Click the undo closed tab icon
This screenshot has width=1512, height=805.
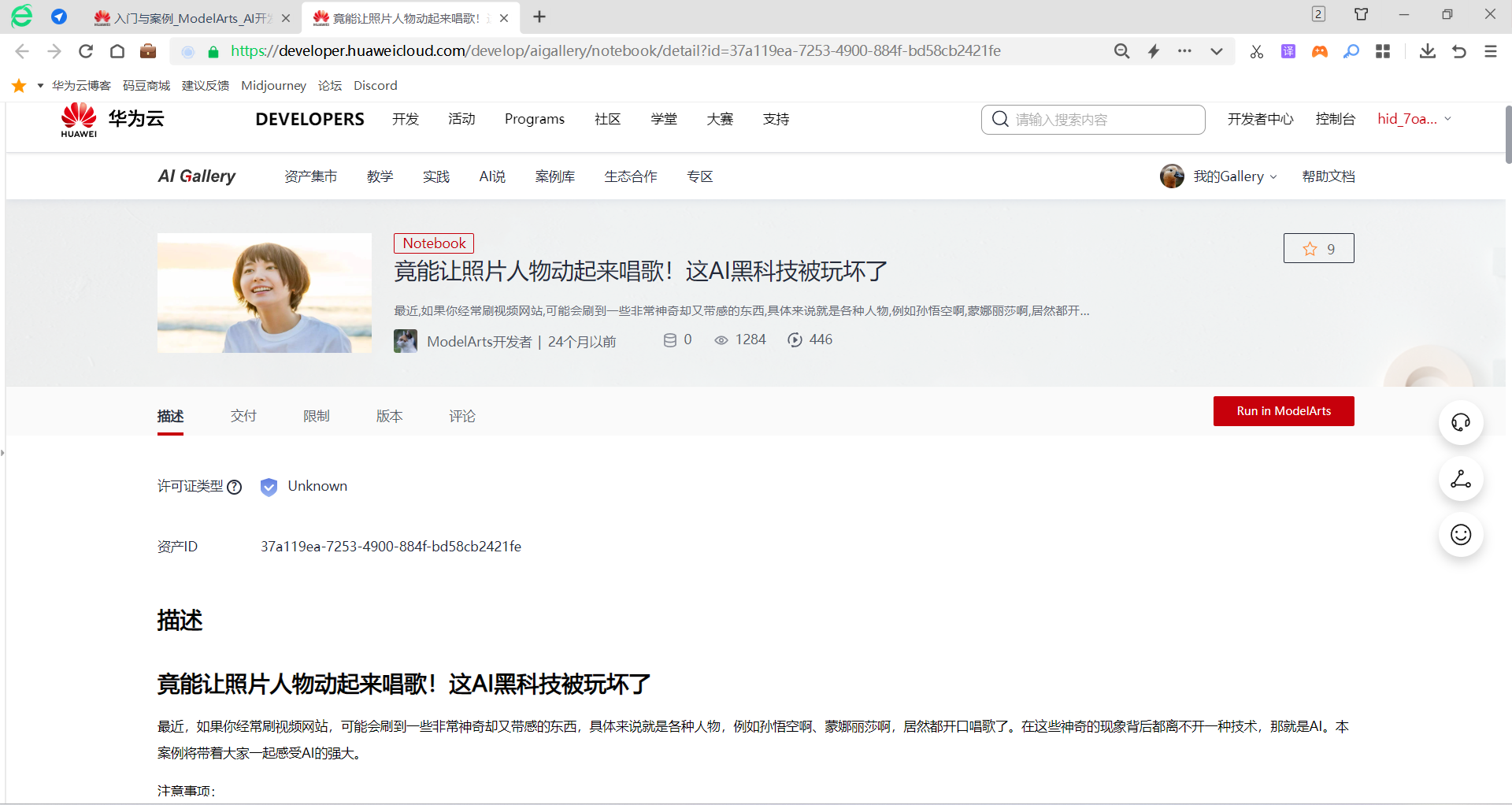[1459, 51]
